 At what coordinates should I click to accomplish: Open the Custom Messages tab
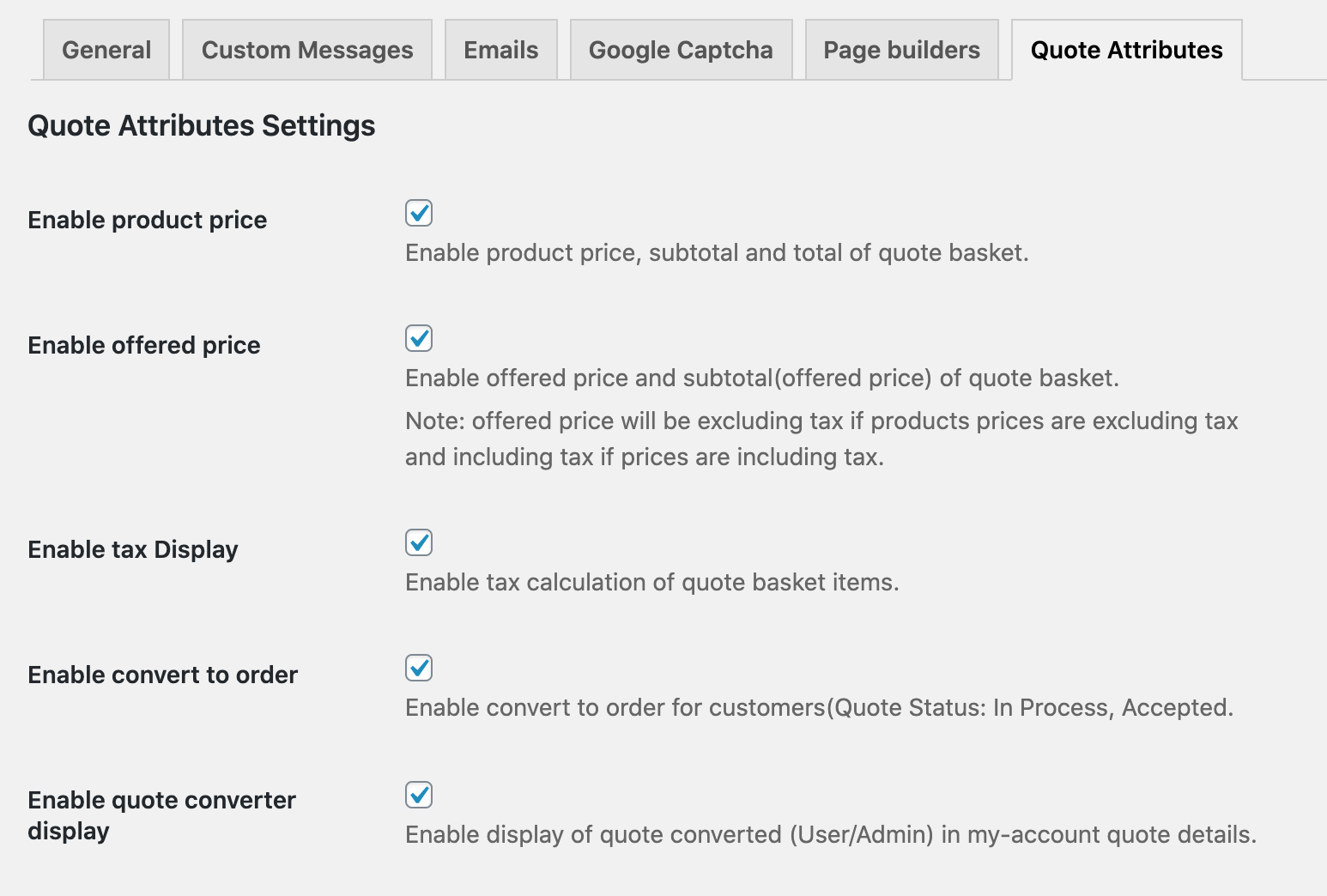tap(306, 50)
